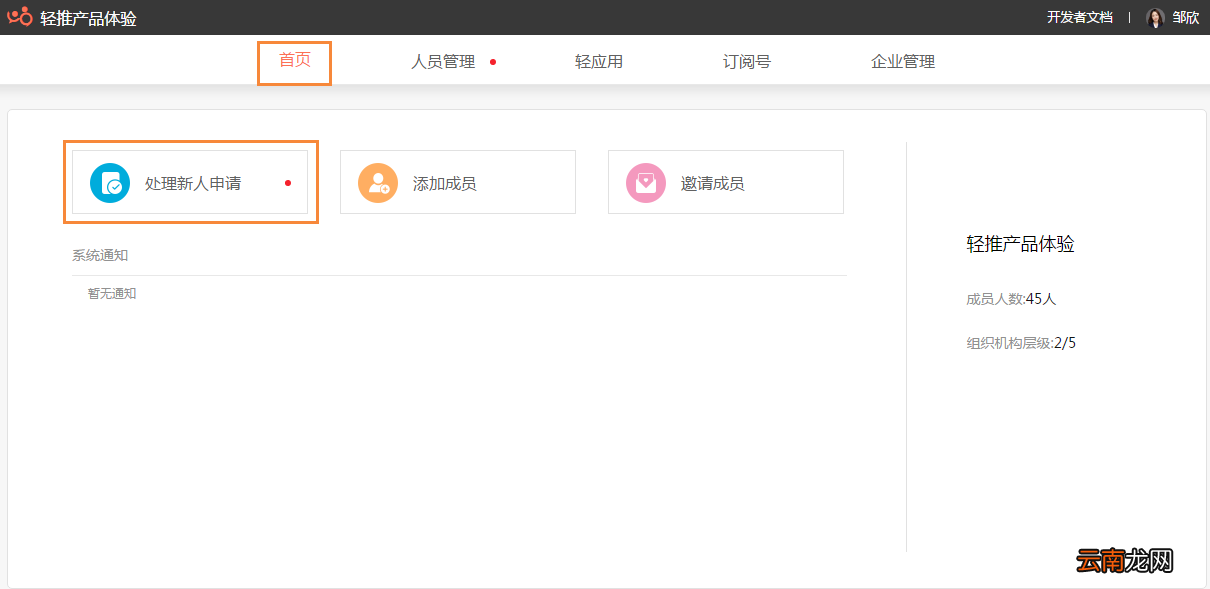Click the pink 邀请成员 envelope icon
Viewport: 1210px width, 589px height.
(646, 183)
